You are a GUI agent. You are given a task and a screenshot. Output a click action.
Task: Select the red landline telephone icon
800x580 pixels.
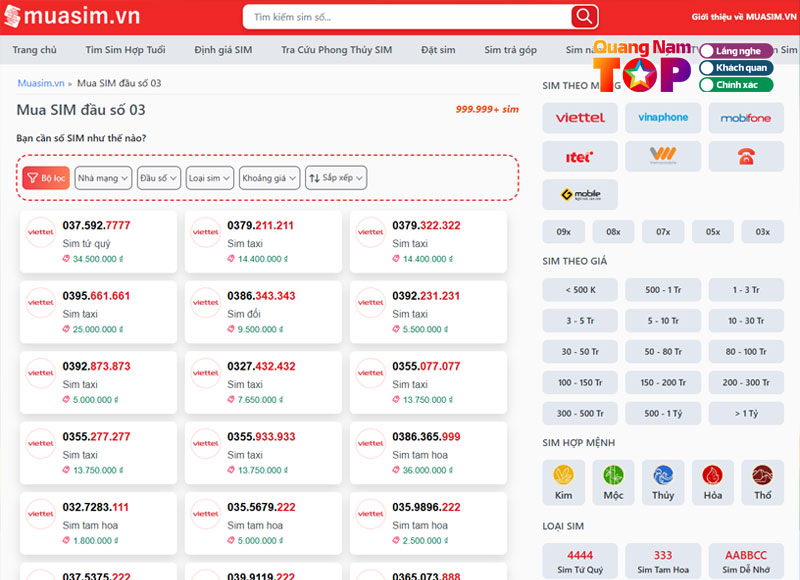click(x=746, y=156)
